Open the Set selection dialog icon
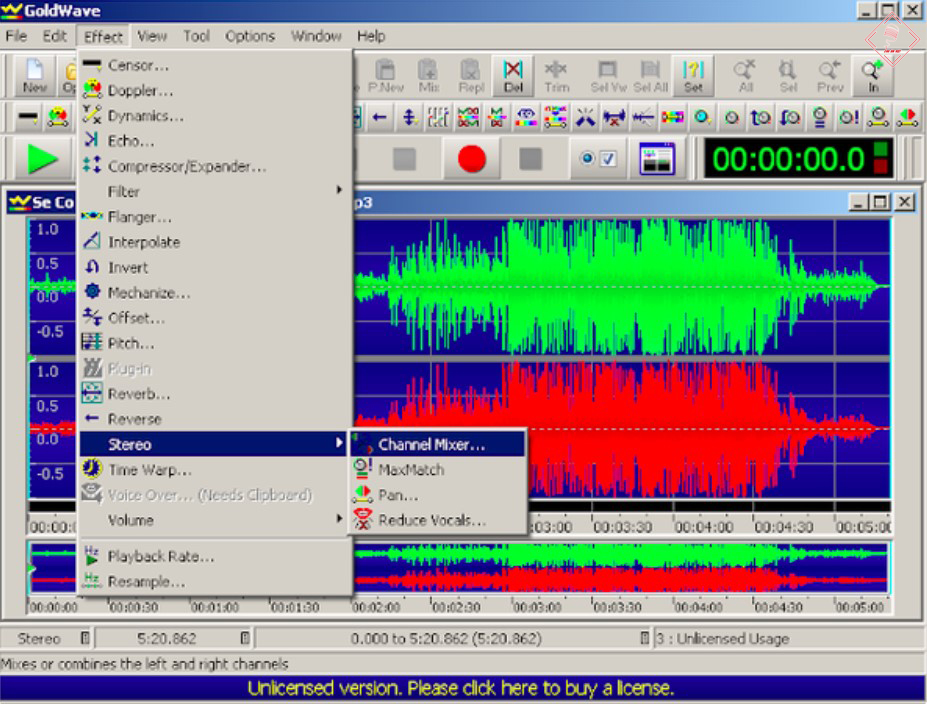The image size is (927, 704). click(694, 75)
